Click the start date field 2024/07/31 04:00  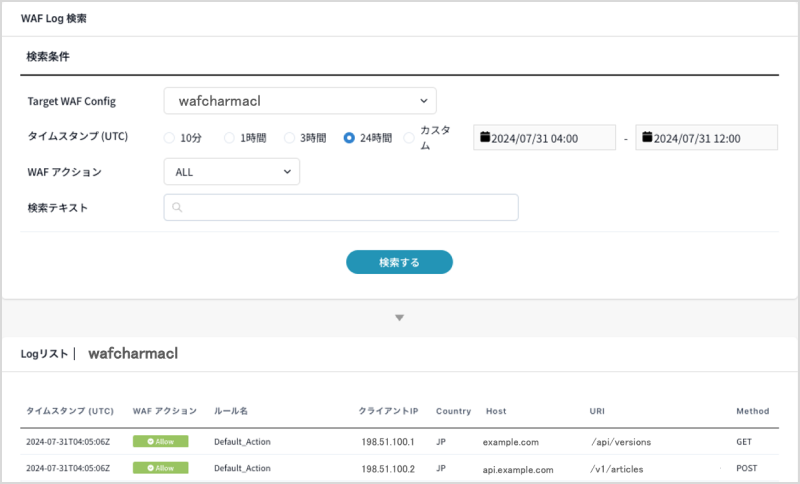click(x=544, y=138)
